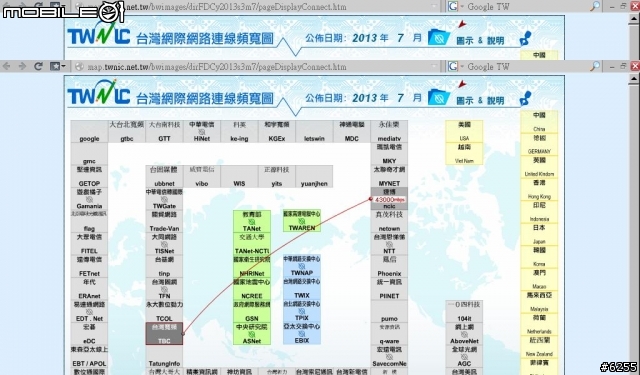Select the yellow USA country cell
This screenshot has height=375, width=640.
pos(464,131)
